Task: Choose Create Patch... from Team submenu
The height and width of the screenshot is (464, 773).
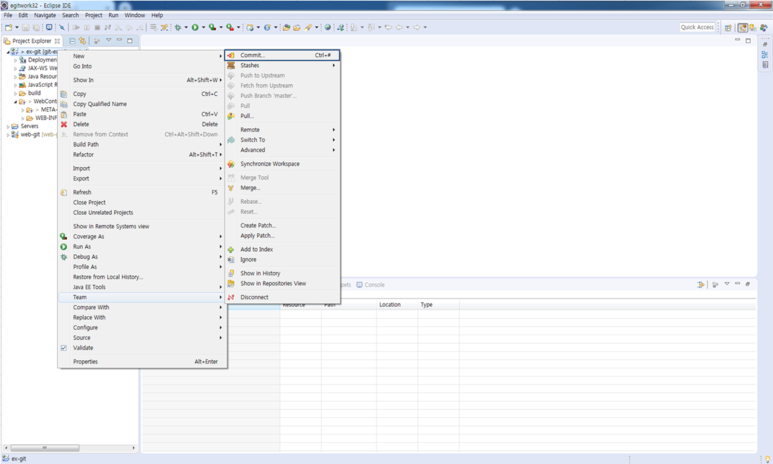Action: coord(282,225)
